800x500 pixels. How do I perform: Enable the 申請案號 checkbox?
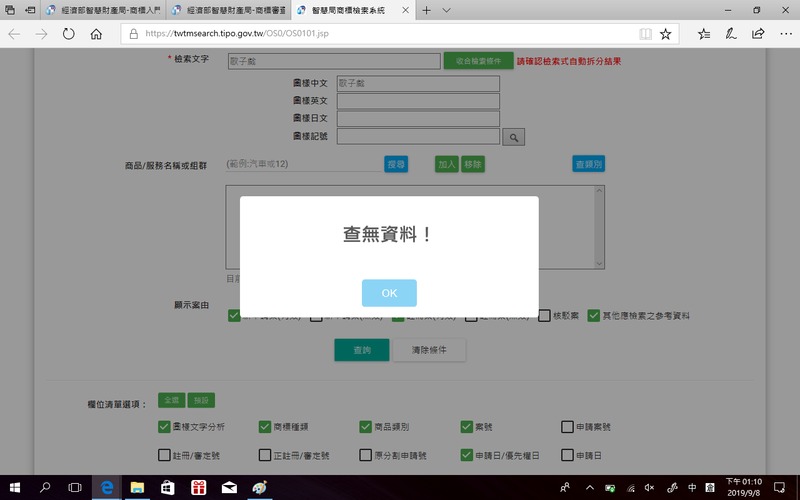(568, 427)
